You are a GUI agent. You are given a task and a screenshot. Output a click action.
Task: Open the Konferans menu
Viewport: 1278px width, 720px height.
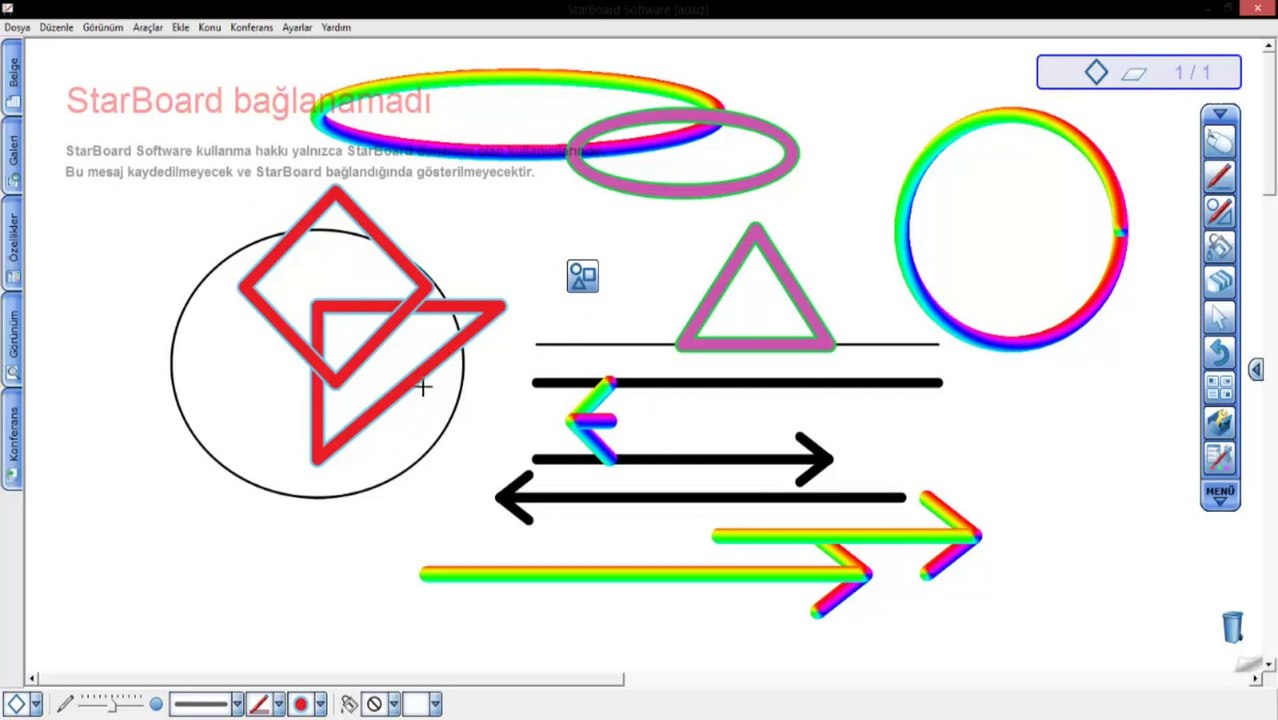[251, 28]
